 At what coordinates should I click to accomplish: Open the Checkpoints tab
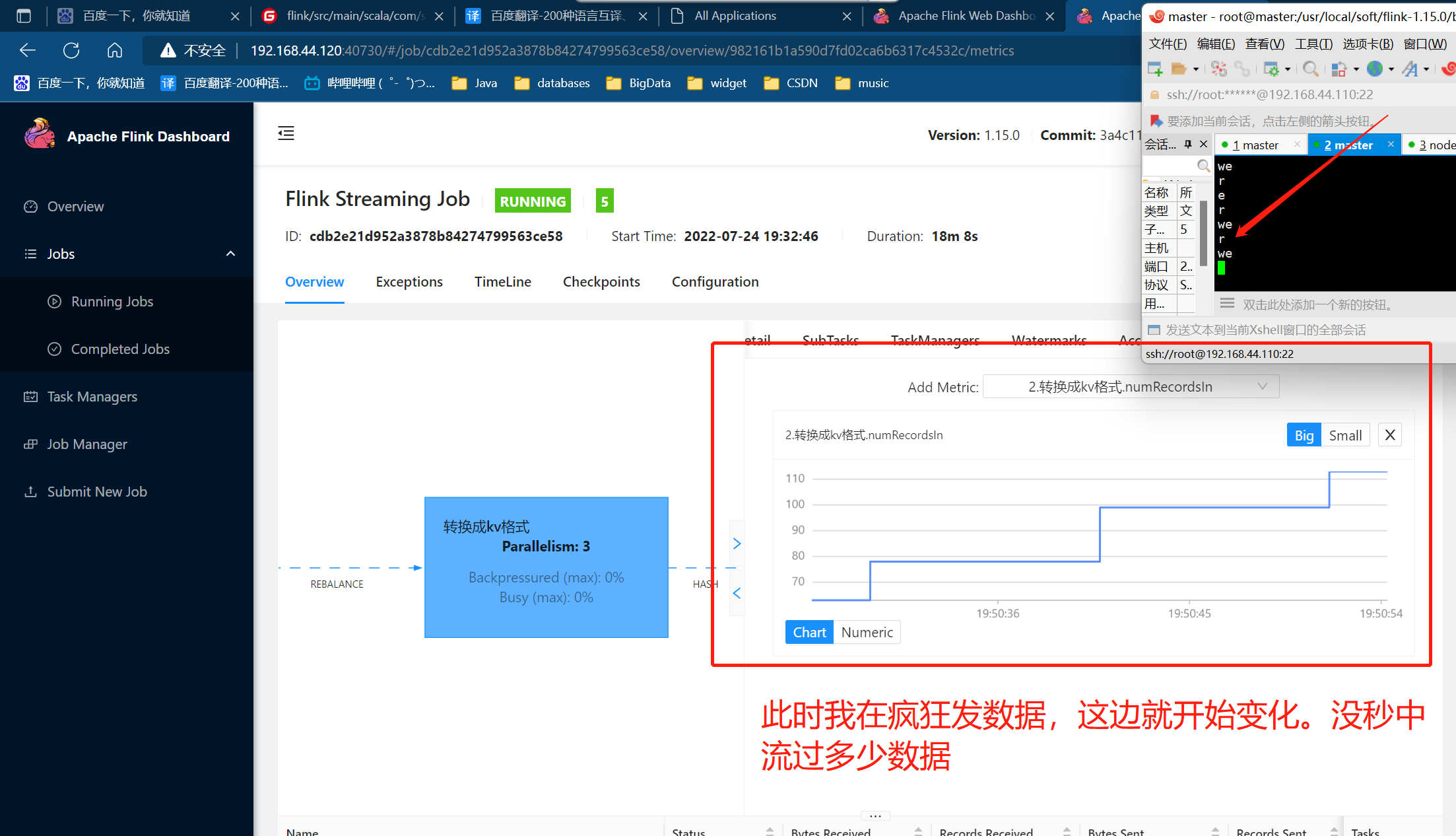[601, 282]
